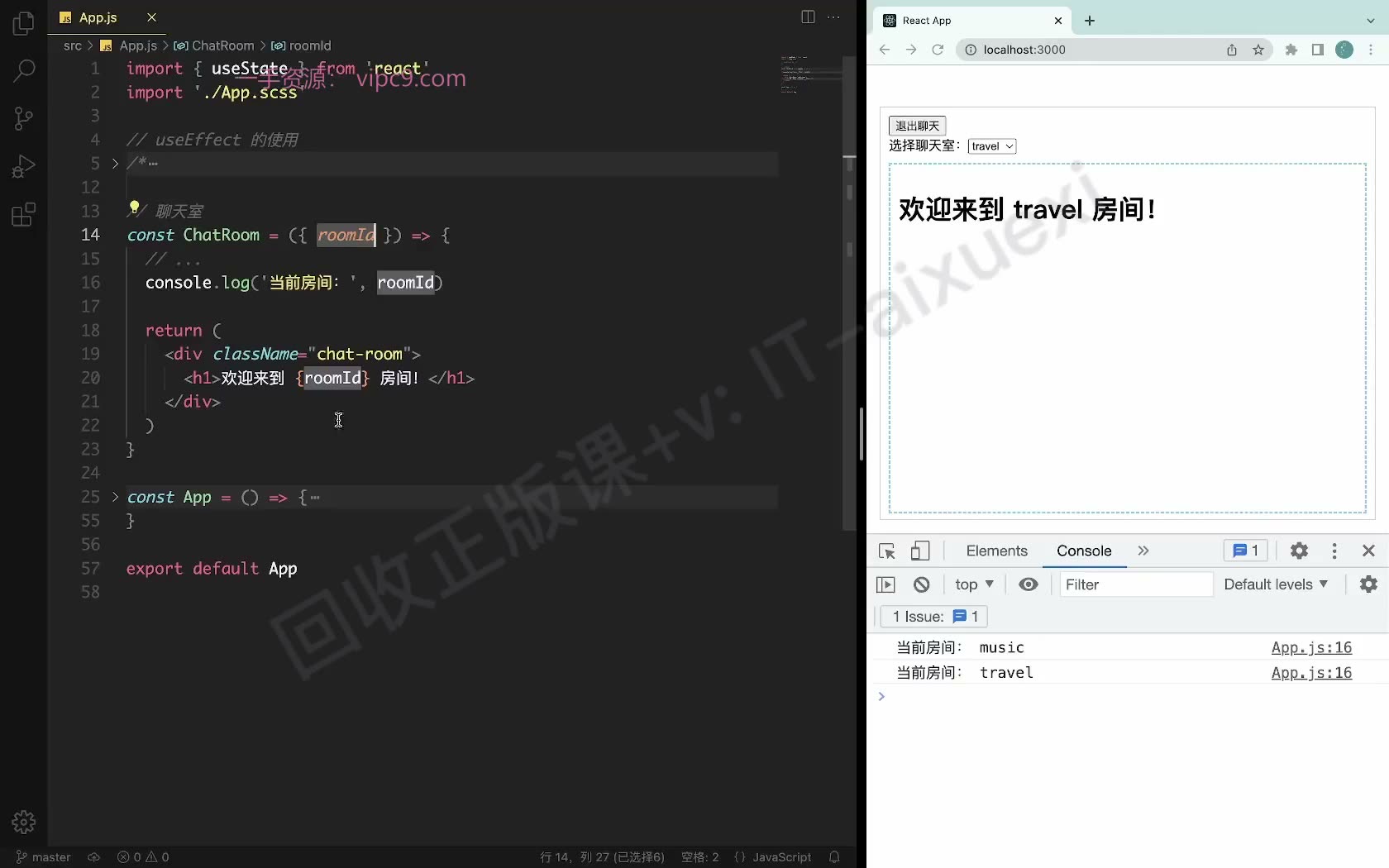The image size is (1389, 868).
Task: Go back in the browser
Action: click(885, 50)
